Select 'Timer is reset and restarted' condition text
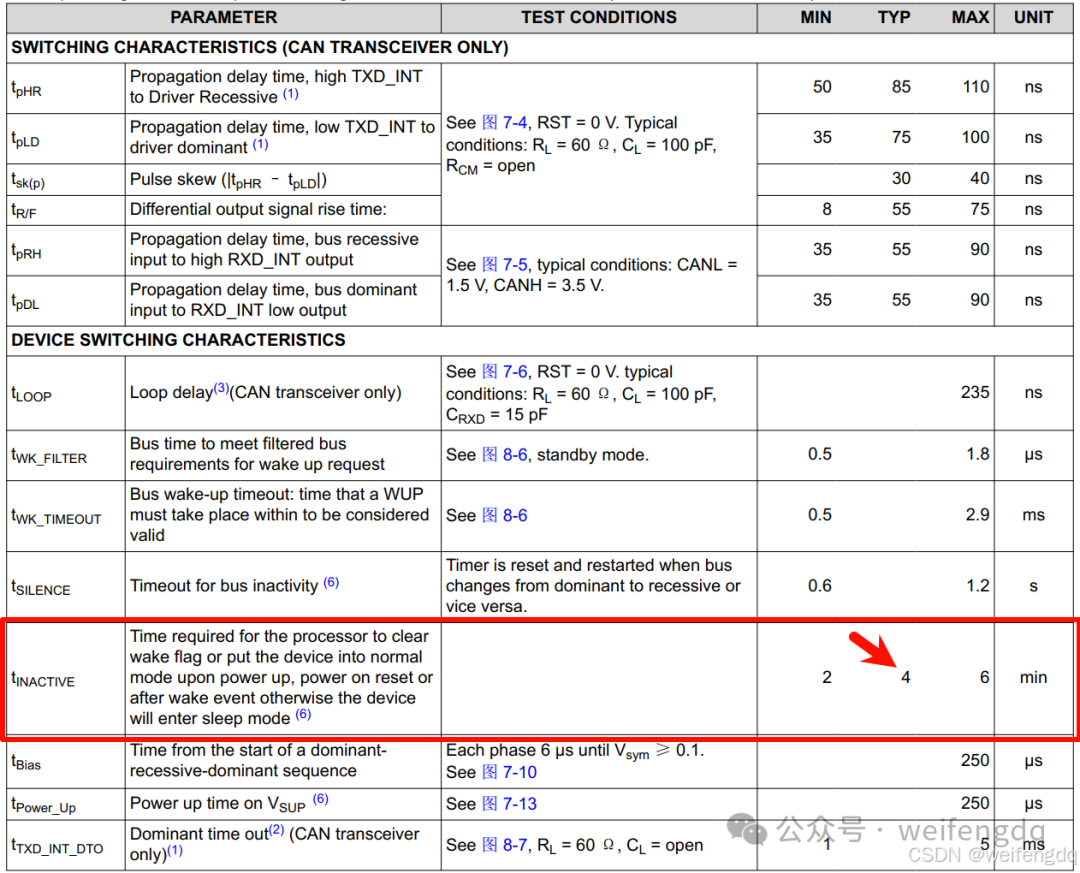 593,586
